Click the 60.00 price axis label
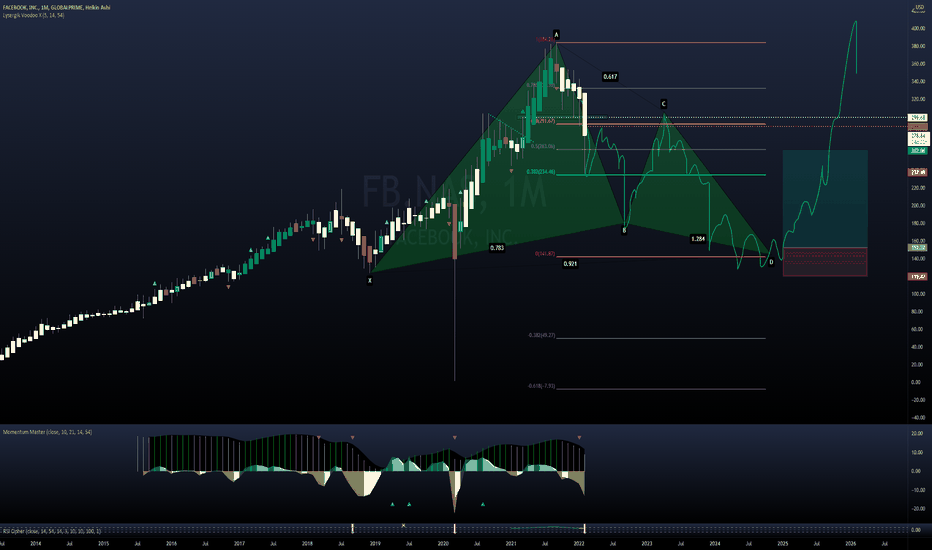Image resolution: width=932 pixels, height=550 pixels. click(918, 329)
